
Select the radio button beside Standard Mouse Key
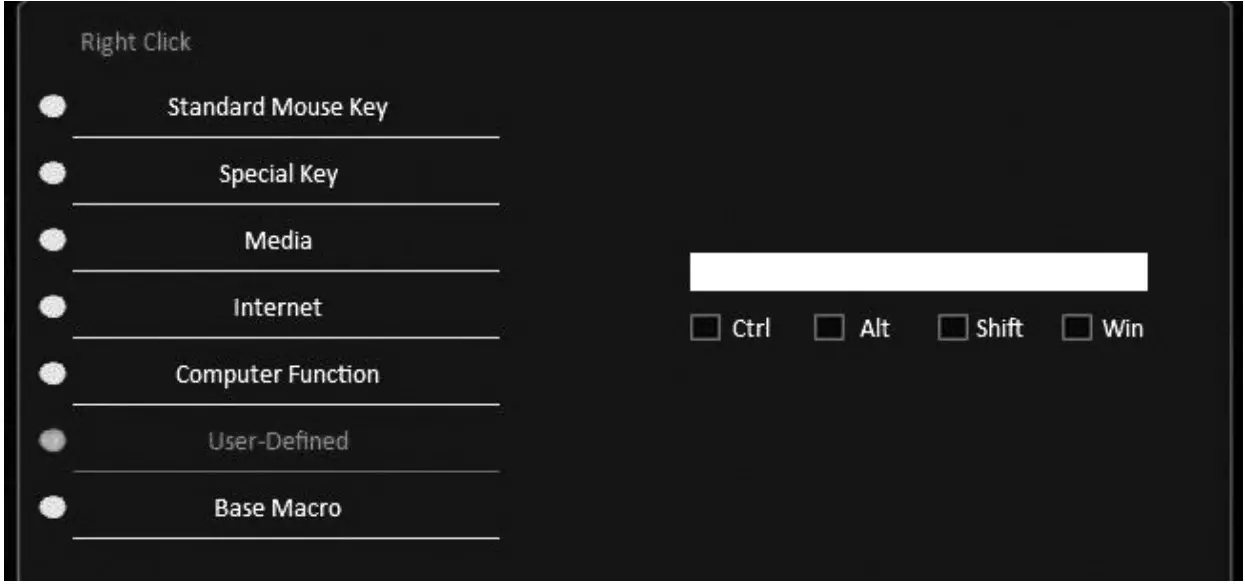[53, 106]
